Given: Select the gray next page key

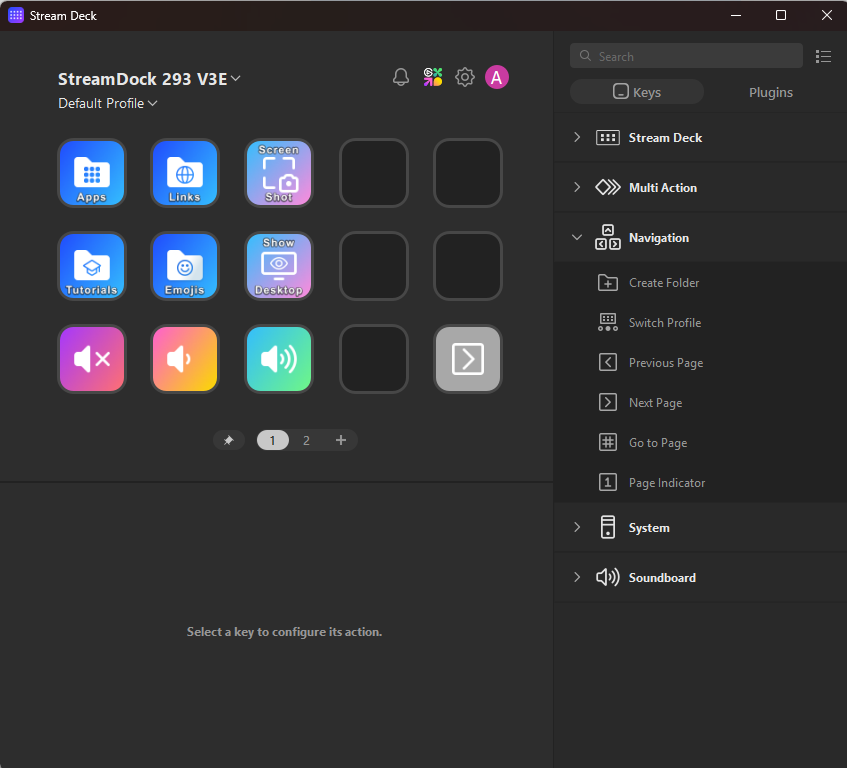Looking at the screenshot, I should (x=468, y=359).
